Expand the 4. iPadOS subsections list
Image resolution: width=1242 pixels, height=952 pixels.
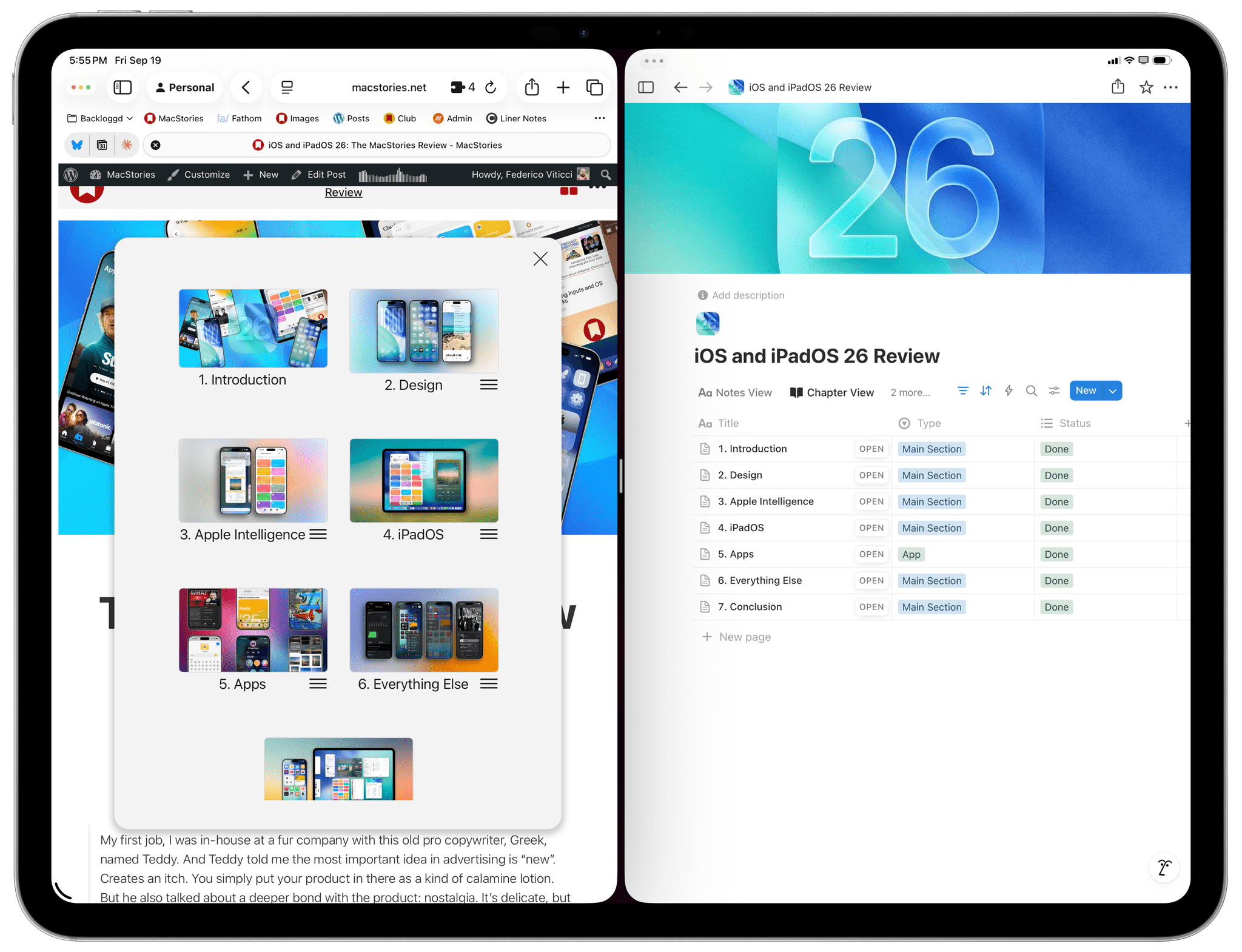489,534
